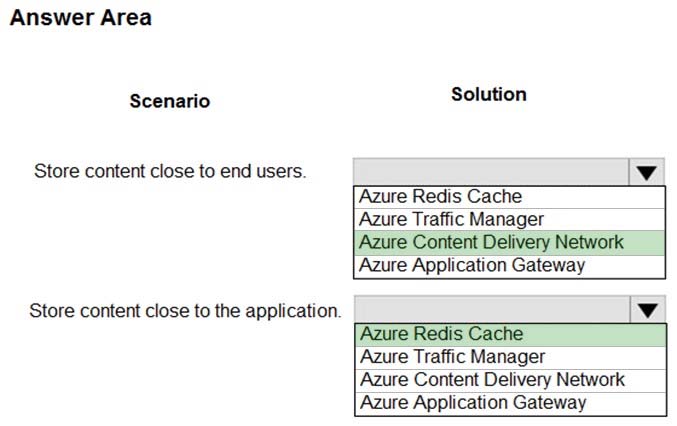Click the Answer Area heading
The image size is (677, 426).
click(81, 18)
